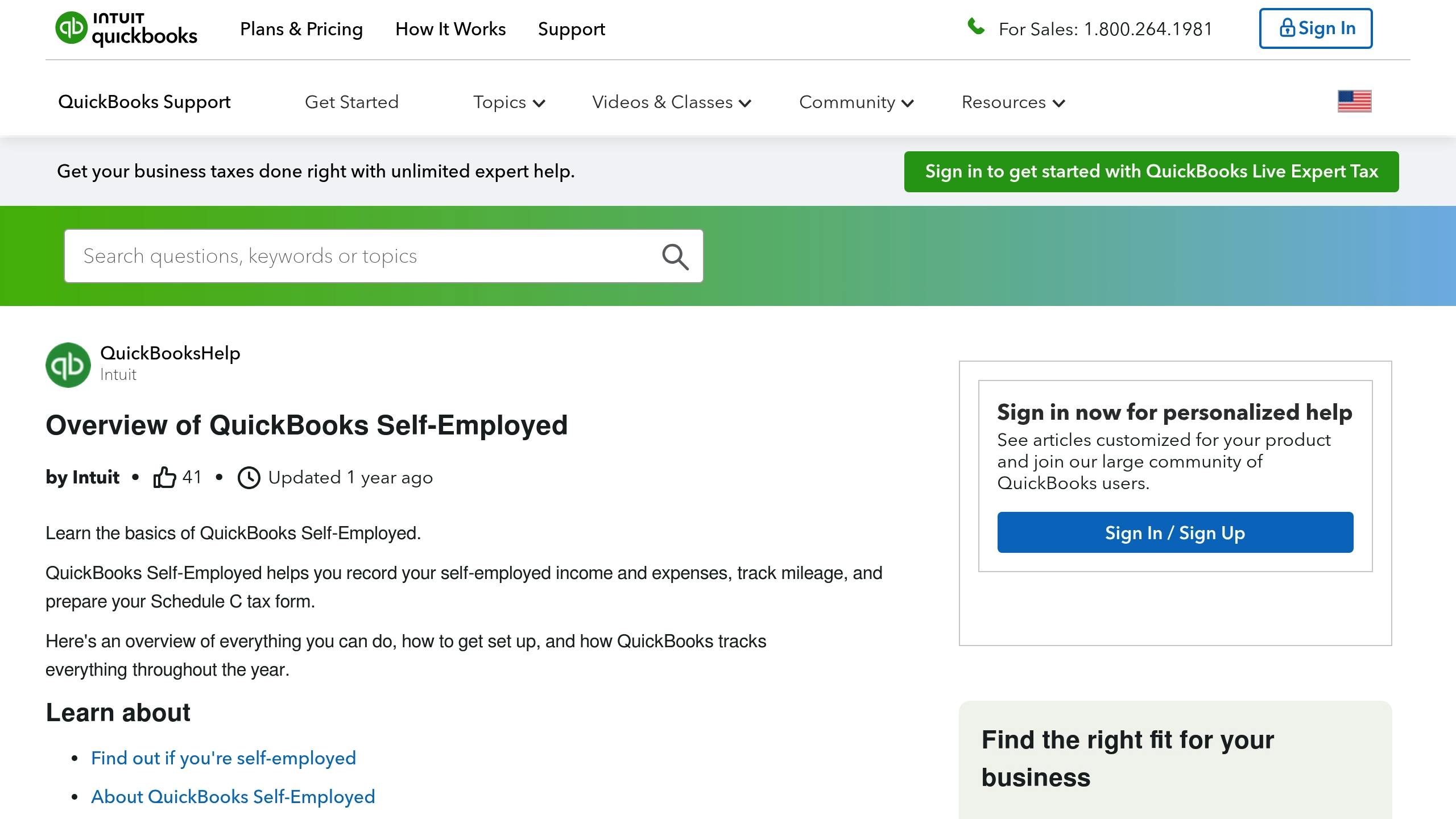Viewport: 1456px width, 819px height.
Task: Click the QuickBooks Live Expert Tax button
Action: 1151,172
